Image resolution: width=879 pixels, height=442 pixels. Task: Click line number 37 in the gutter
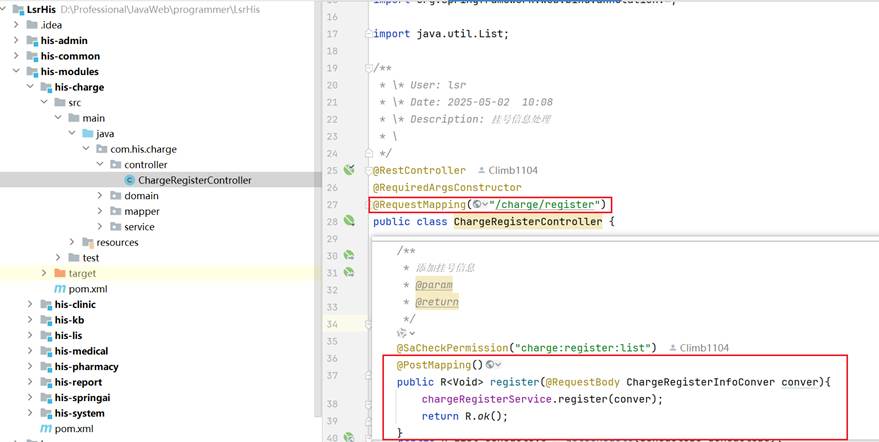click(x=332, y=375)
